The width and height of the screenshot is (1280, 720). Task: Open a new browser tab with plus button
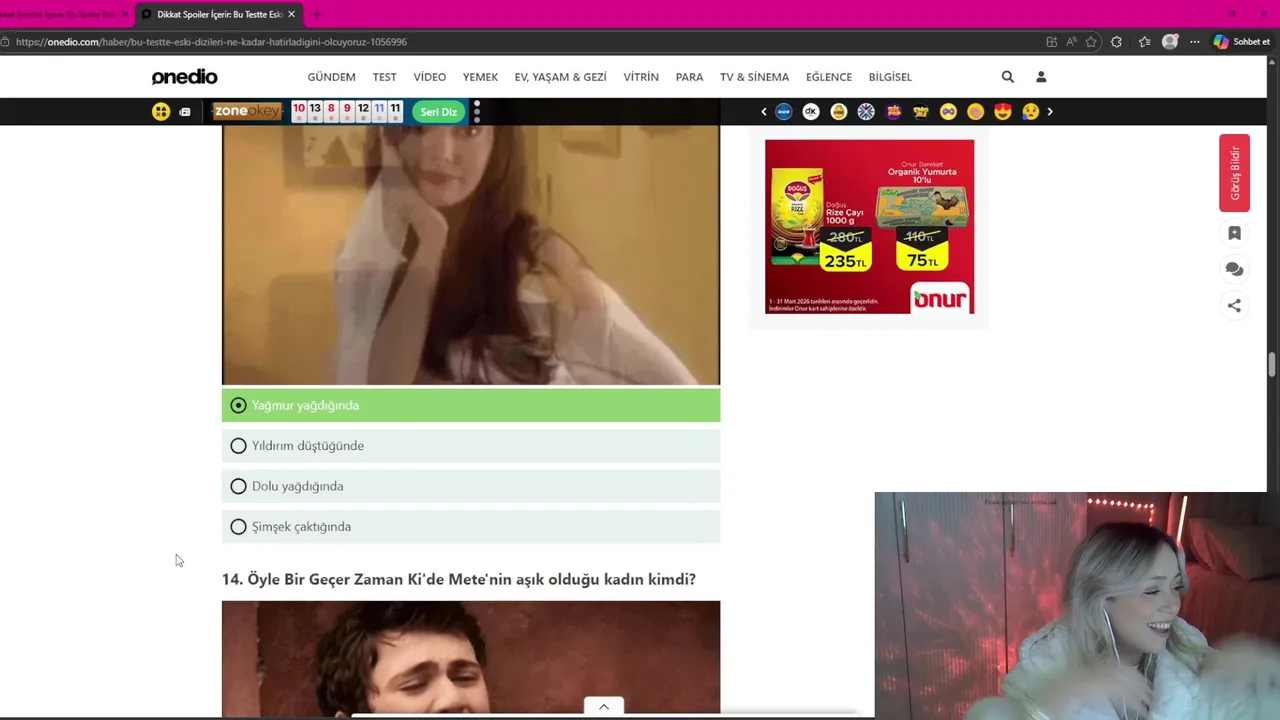(316, 14)
